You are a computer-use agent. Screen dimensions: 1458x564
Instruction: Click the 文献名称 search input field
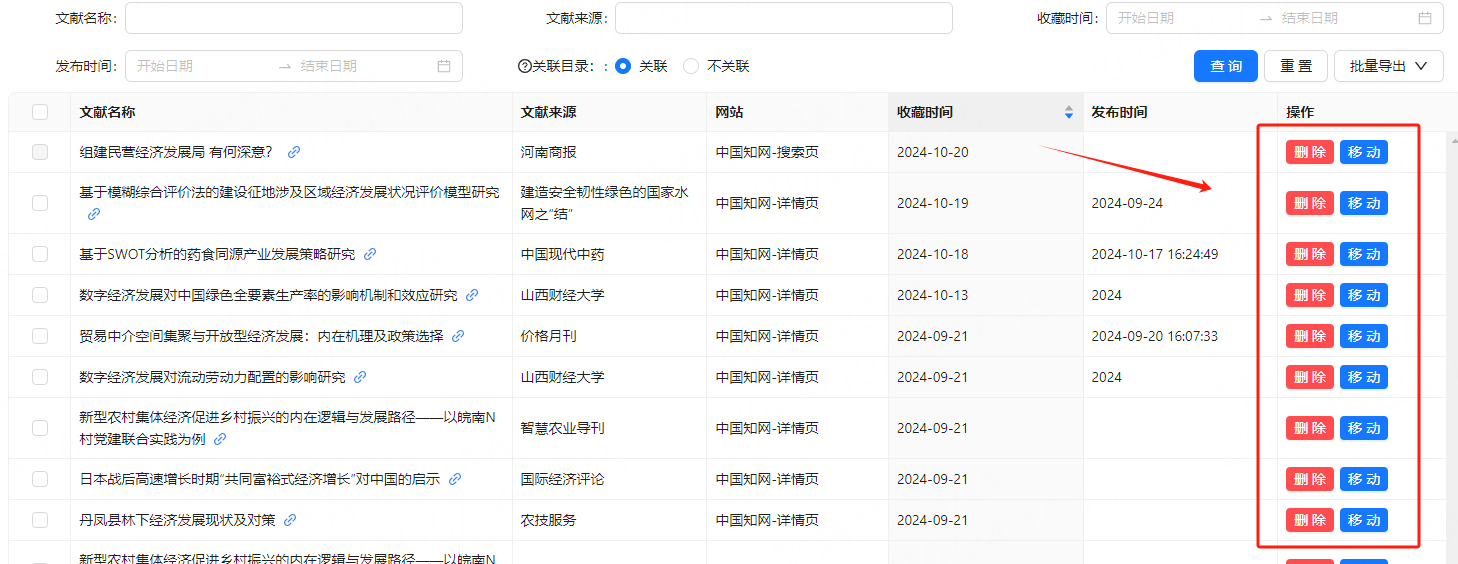point(293,18)
